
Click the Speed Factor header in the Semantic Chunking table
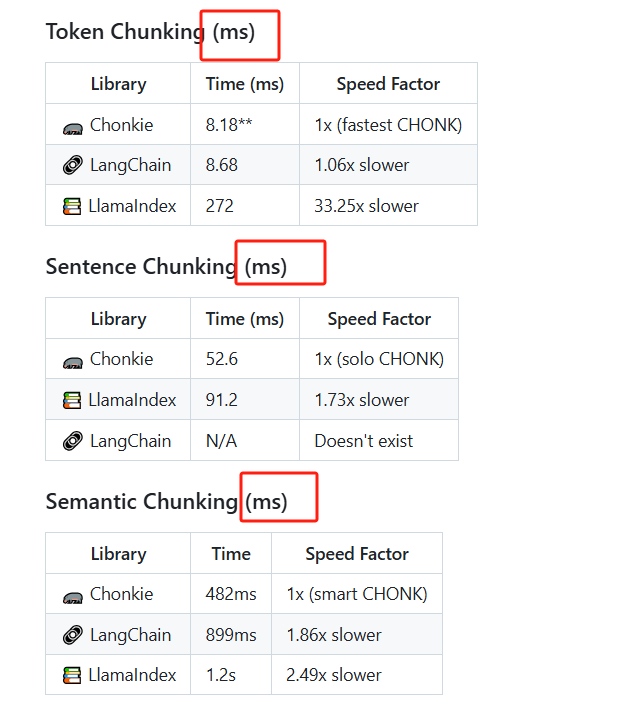[357, 554]
